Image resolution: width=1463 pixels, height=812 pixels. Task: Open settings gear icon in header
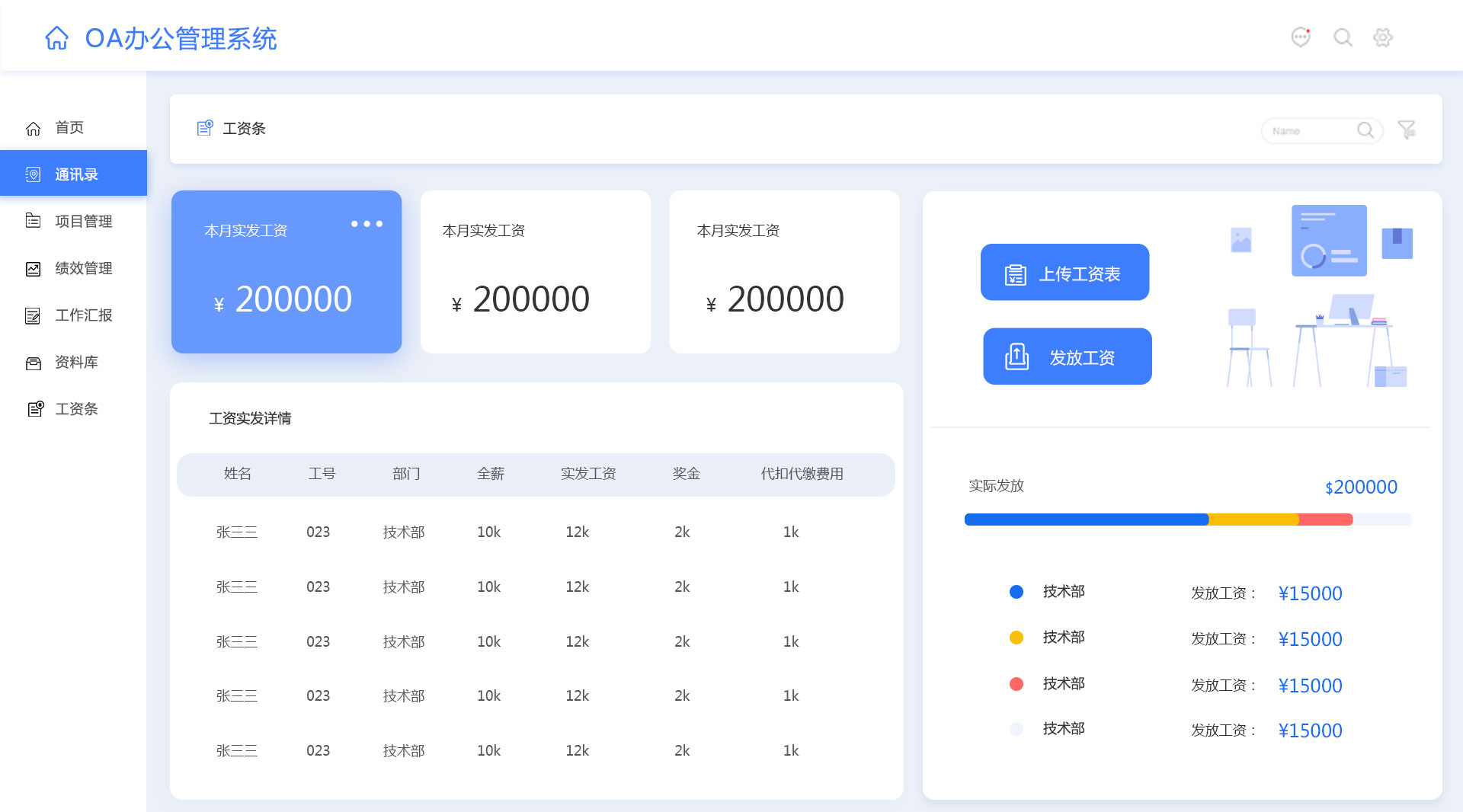(1383, 37)
